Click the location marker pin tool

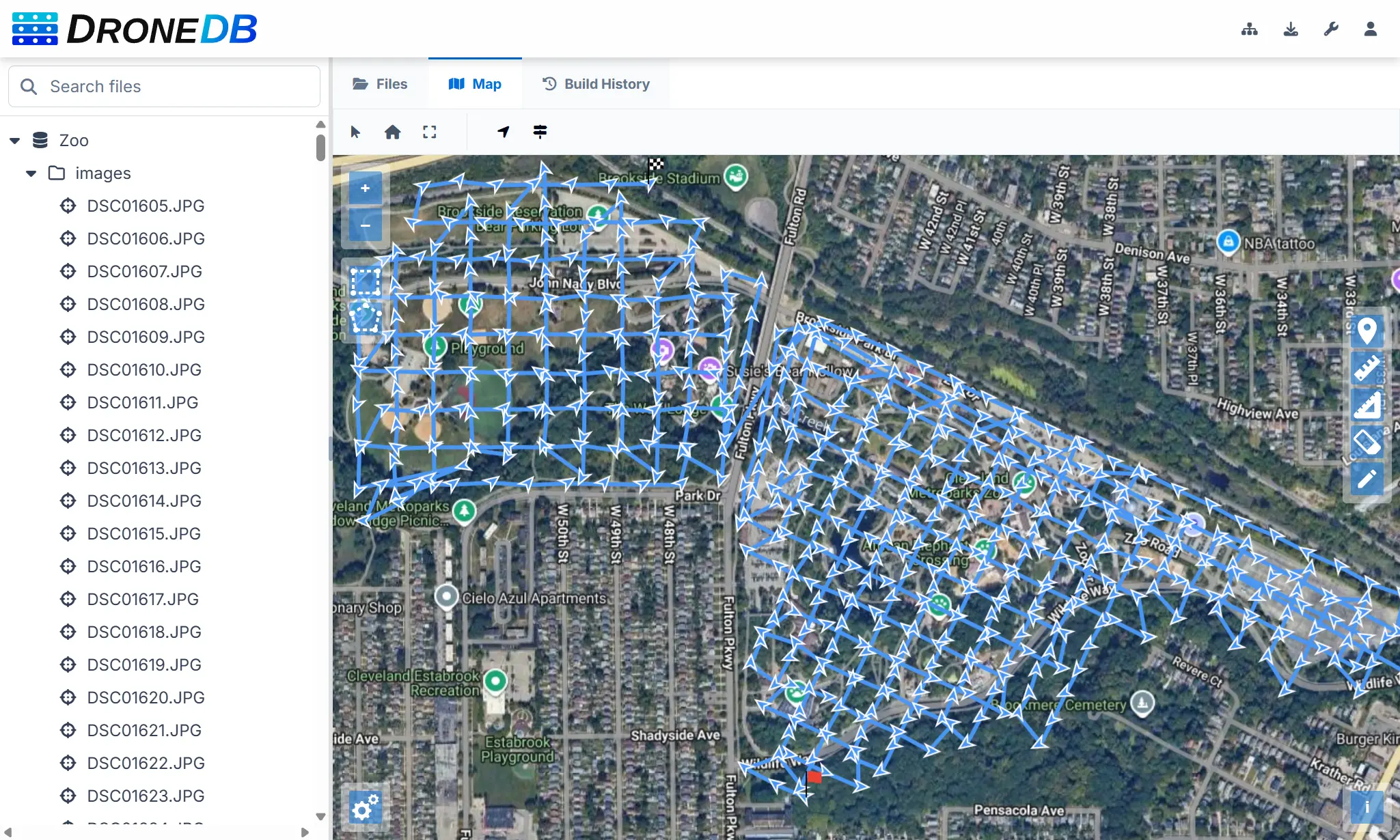pos(1367,331)
